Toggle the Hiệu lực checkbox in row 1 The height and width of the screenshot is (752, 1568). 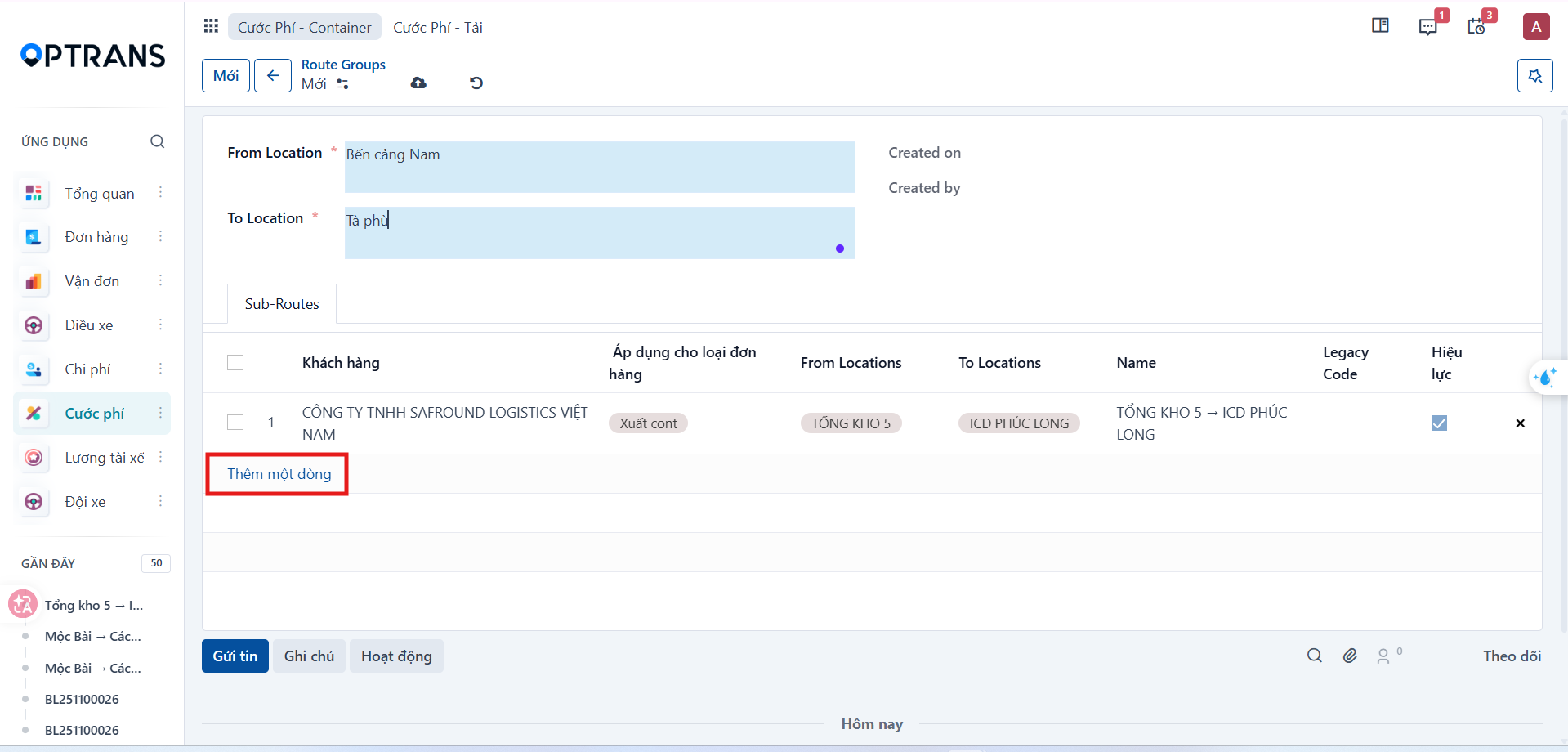[x=1440, y=423]
